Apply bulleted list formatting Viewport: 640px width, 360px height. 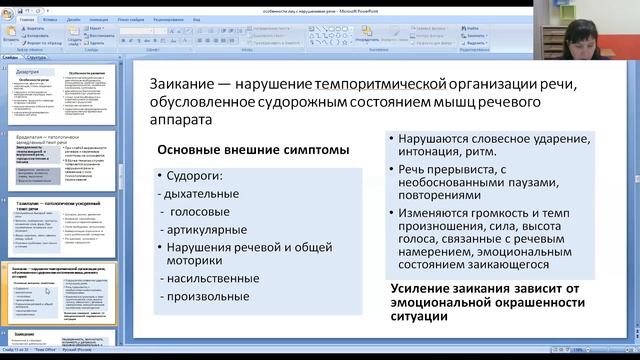(201, 31)
